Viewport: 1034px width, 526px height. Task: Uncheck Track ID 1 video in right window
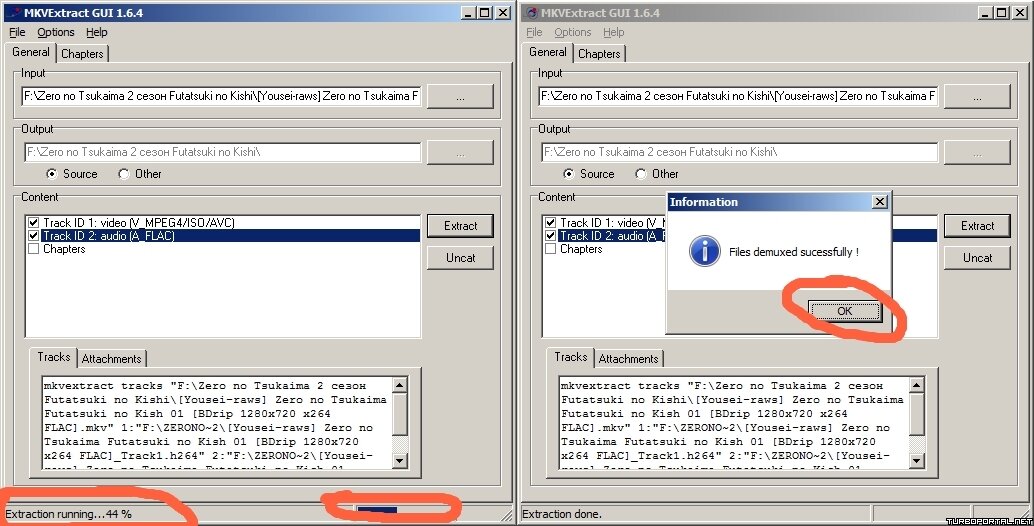click(551, 223)
